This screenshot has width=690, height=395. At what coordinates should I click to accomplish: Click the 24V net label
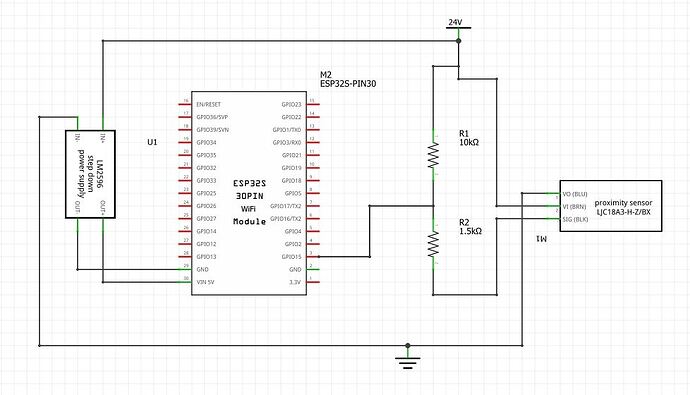455,22
